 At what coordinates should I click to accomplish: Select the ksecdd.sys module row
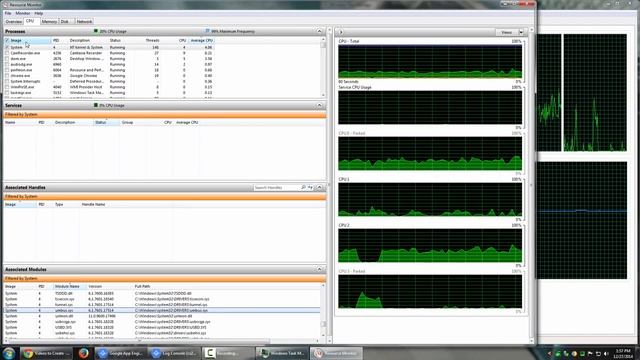(x=162, y=299)
